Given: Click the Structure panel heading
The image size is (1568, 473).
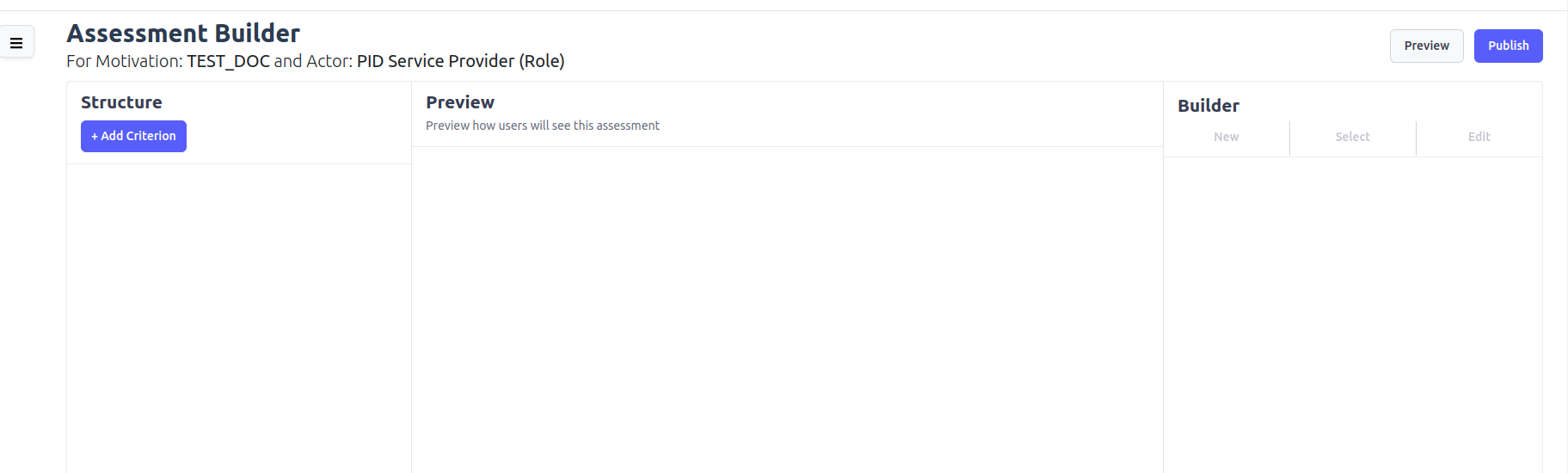Looking at the screenshot, I should [x=121, y=102].
